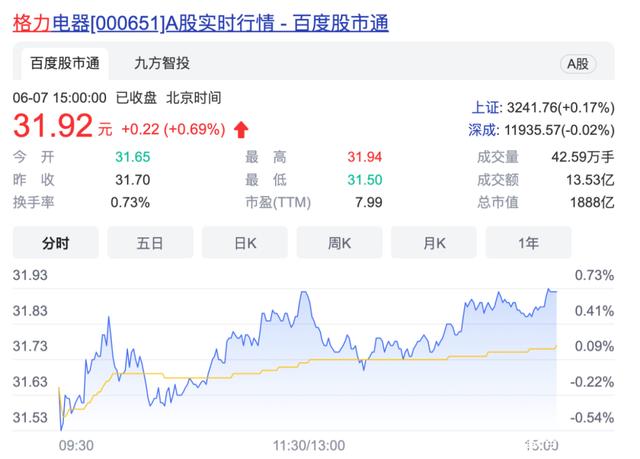Click the 成交额 value 13.53亿
This screenshot has height=459, width=640.
[590, 180]
